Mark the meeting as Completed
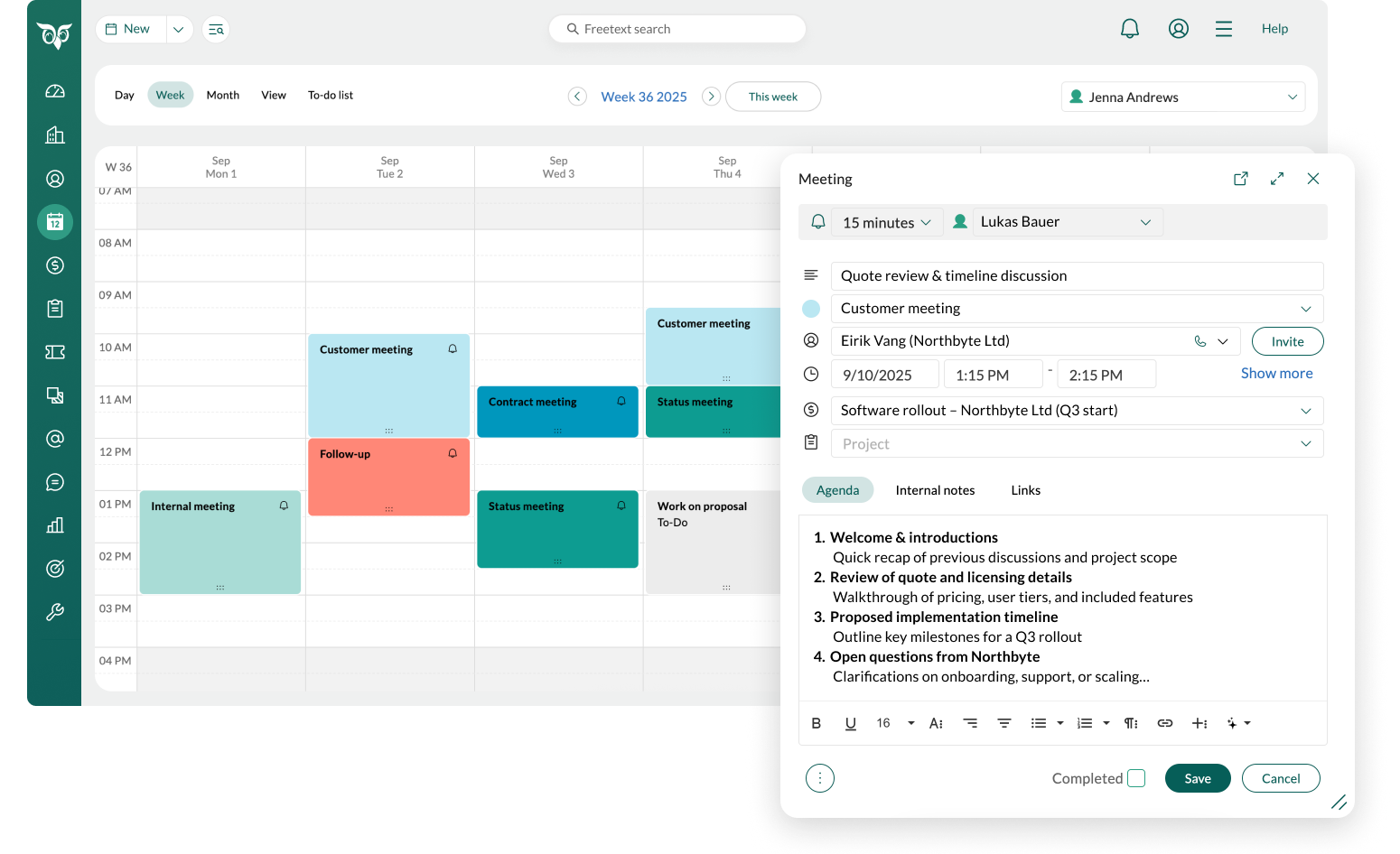 click(x=1136, y=778)
